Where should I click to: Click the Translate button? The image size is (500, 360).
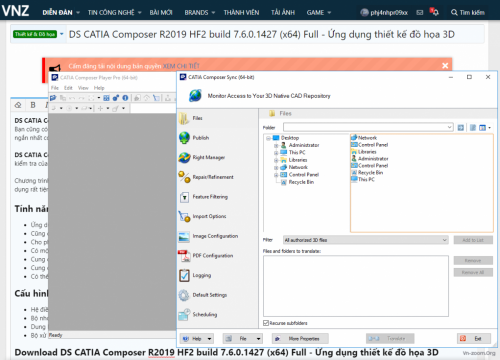tap(390, 339)
